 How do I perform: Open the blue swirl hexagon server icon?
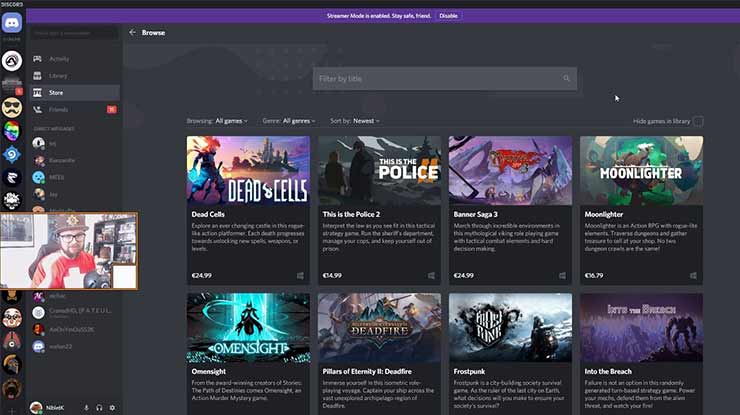click(12, 154)
